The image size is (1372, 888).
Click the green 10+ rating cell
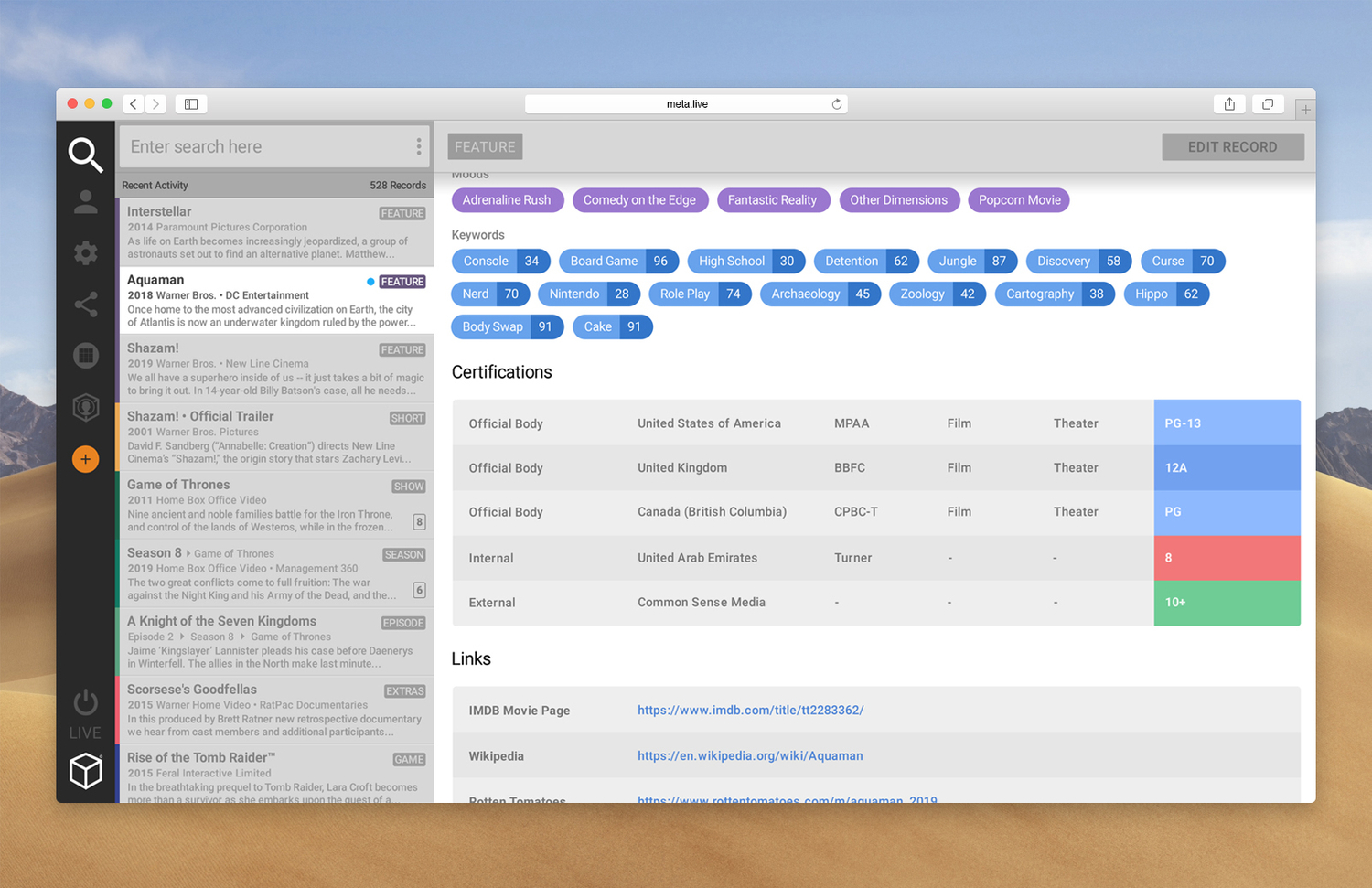pyautogui.click(x=1227, y=603)
